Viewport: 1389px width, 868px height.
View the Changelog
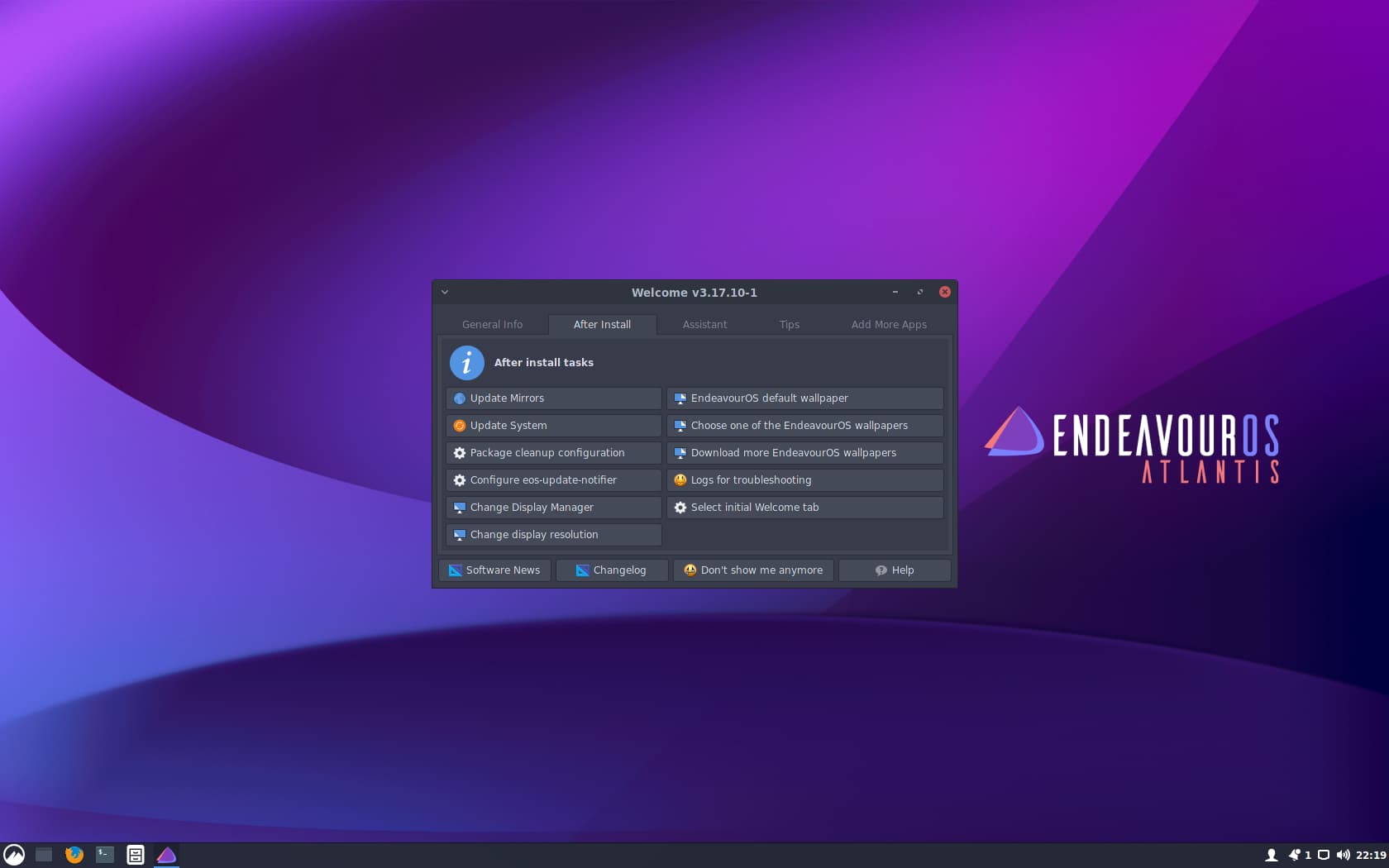tap(612, 570)
